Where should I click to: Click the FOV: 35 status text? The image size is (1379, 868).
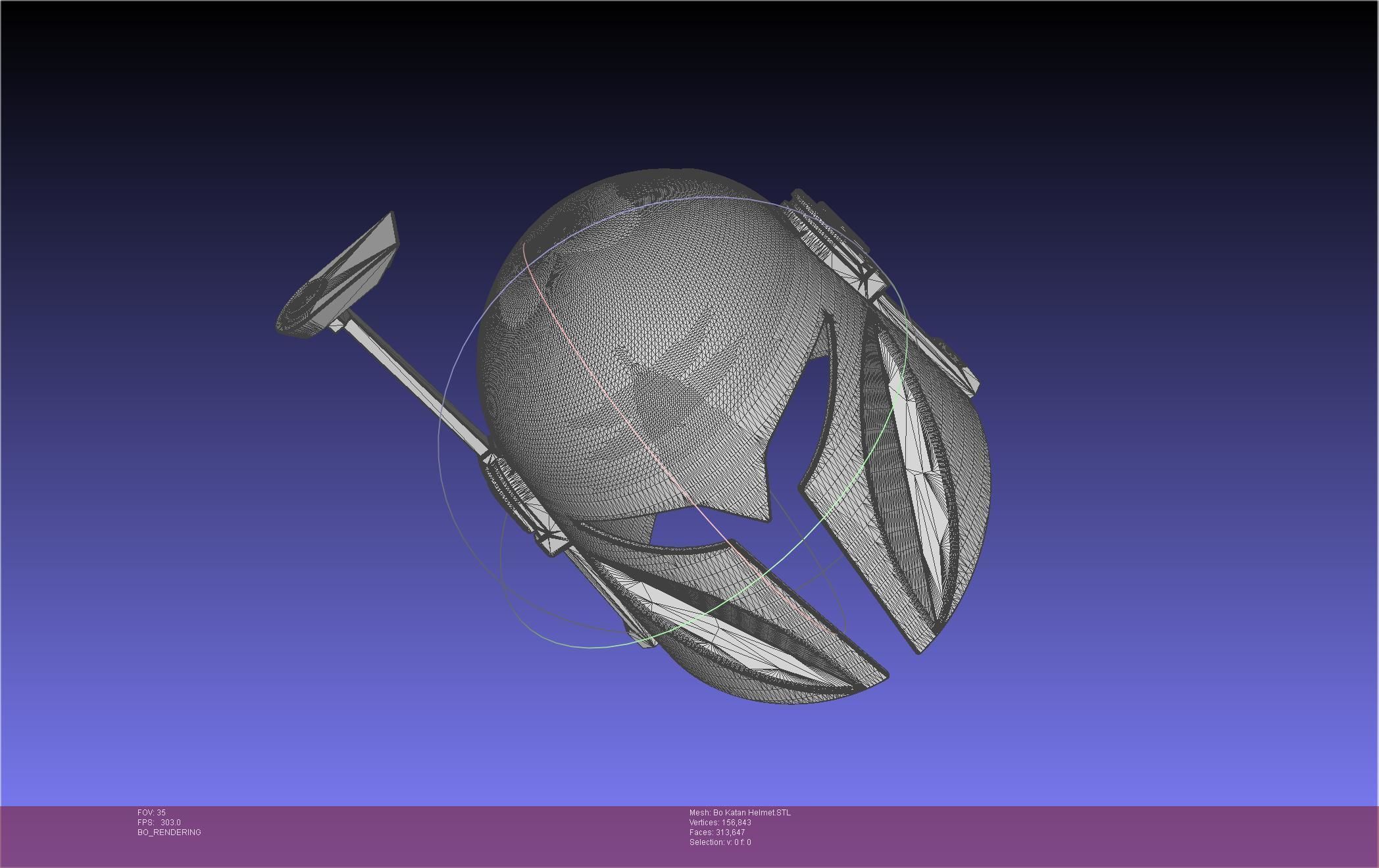click(x=151, y=813)
